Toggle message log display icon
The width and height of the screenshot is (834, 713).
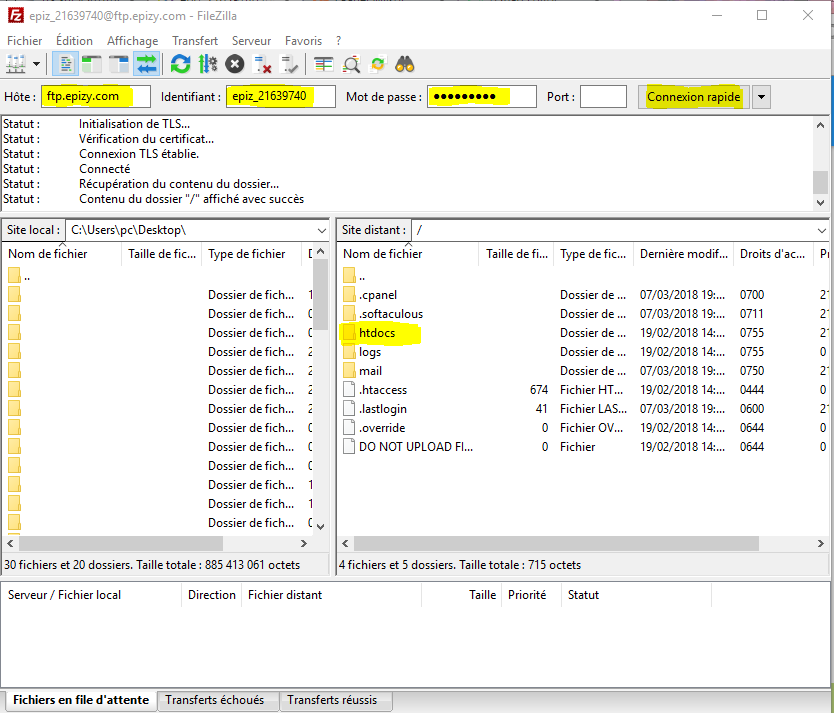(x=65, y=64)
